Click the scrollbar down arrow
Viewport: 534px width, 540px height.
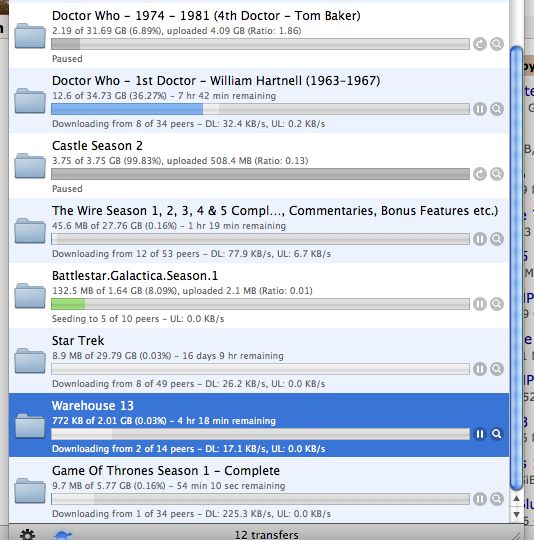point(516,515)
